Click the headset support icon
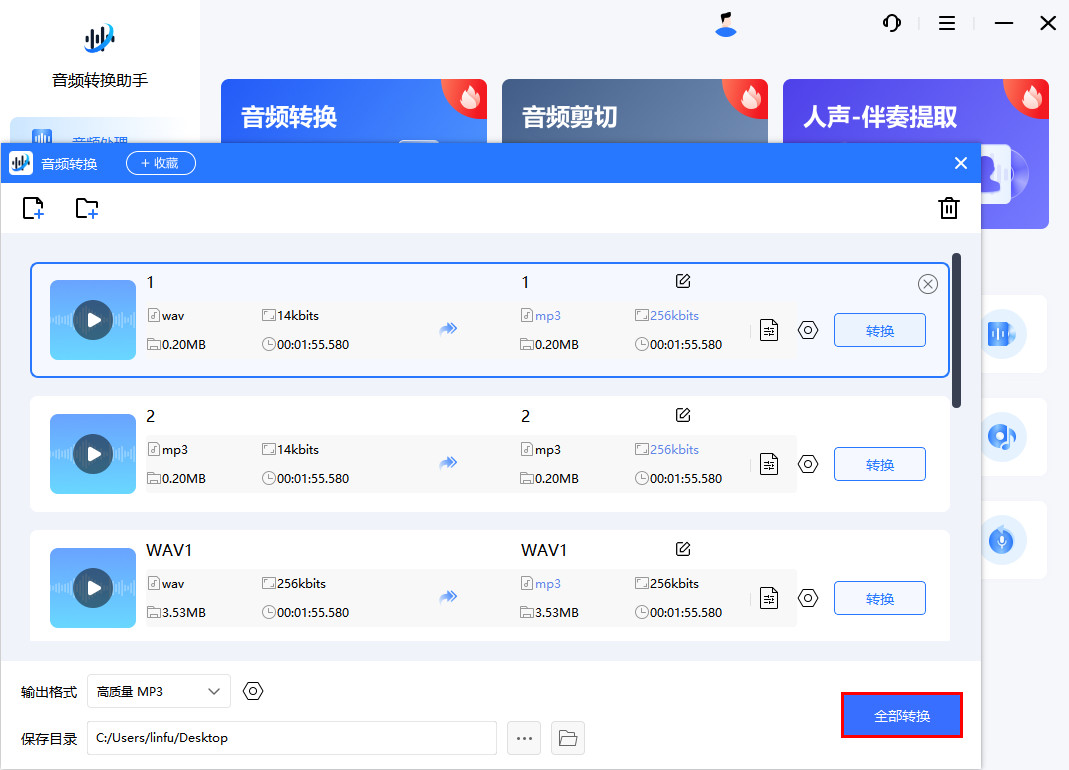 point(891,22)
